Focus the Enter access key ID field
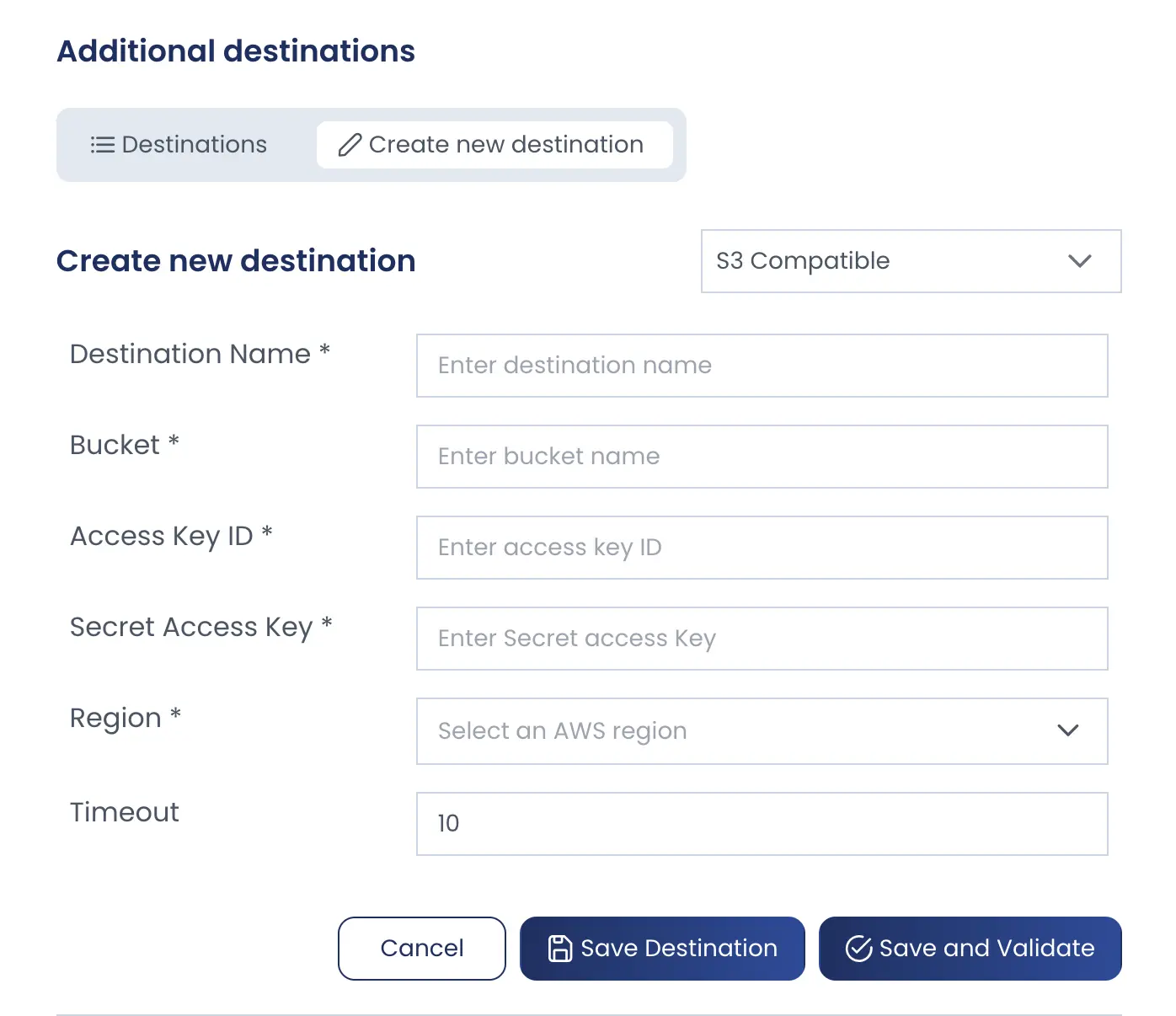Screen dimensions: 1176x1016 (x=761, y=548)
